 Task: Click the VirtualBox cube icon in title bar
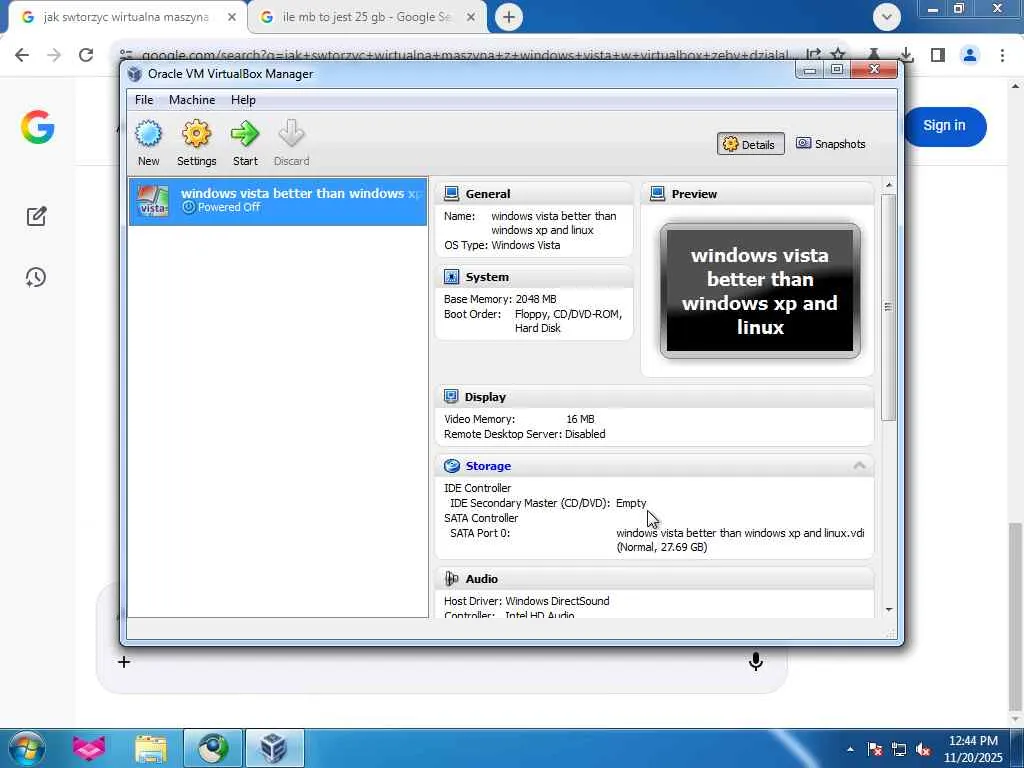pos(135,74)
